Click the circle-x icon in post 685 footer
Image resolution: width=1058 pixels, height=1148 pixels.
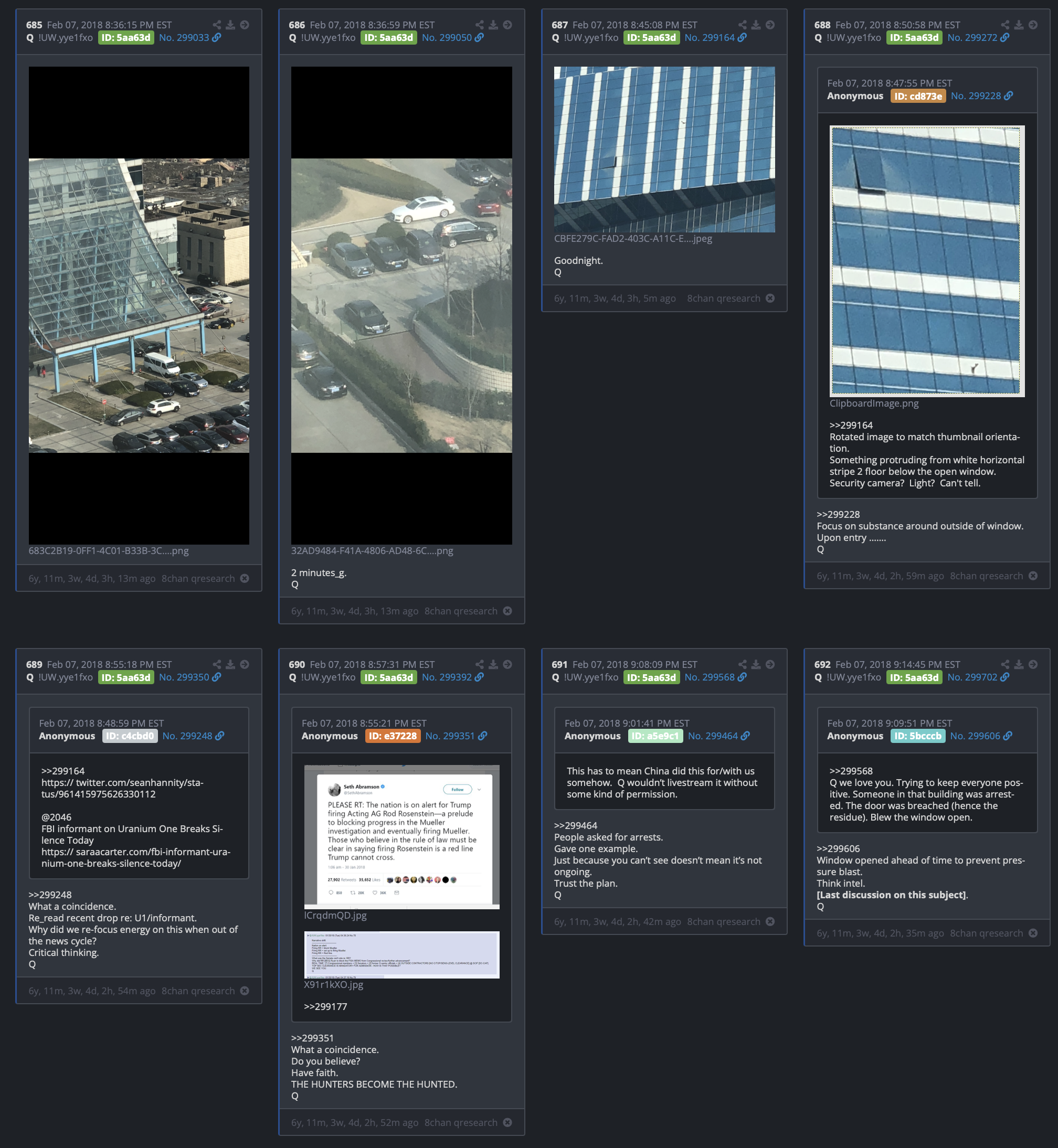tap(245, 578)
